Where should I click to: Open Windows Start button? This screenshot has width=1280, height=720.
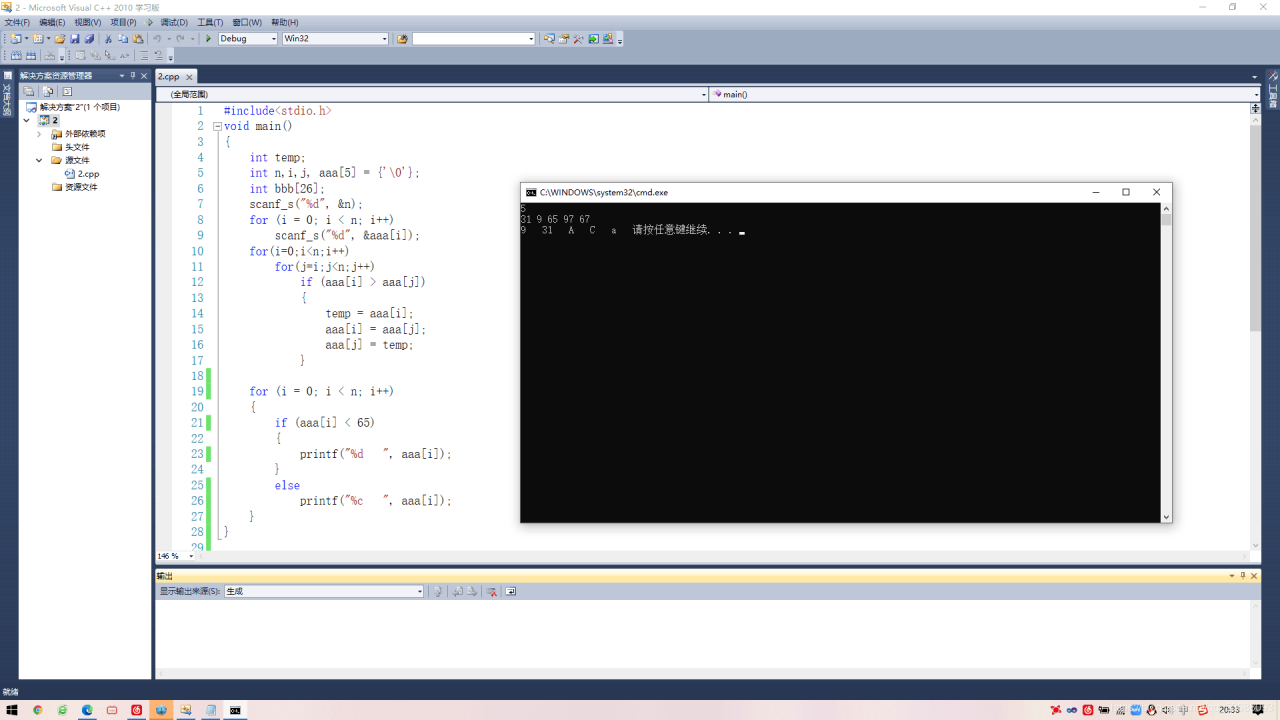tap(12, 710)
